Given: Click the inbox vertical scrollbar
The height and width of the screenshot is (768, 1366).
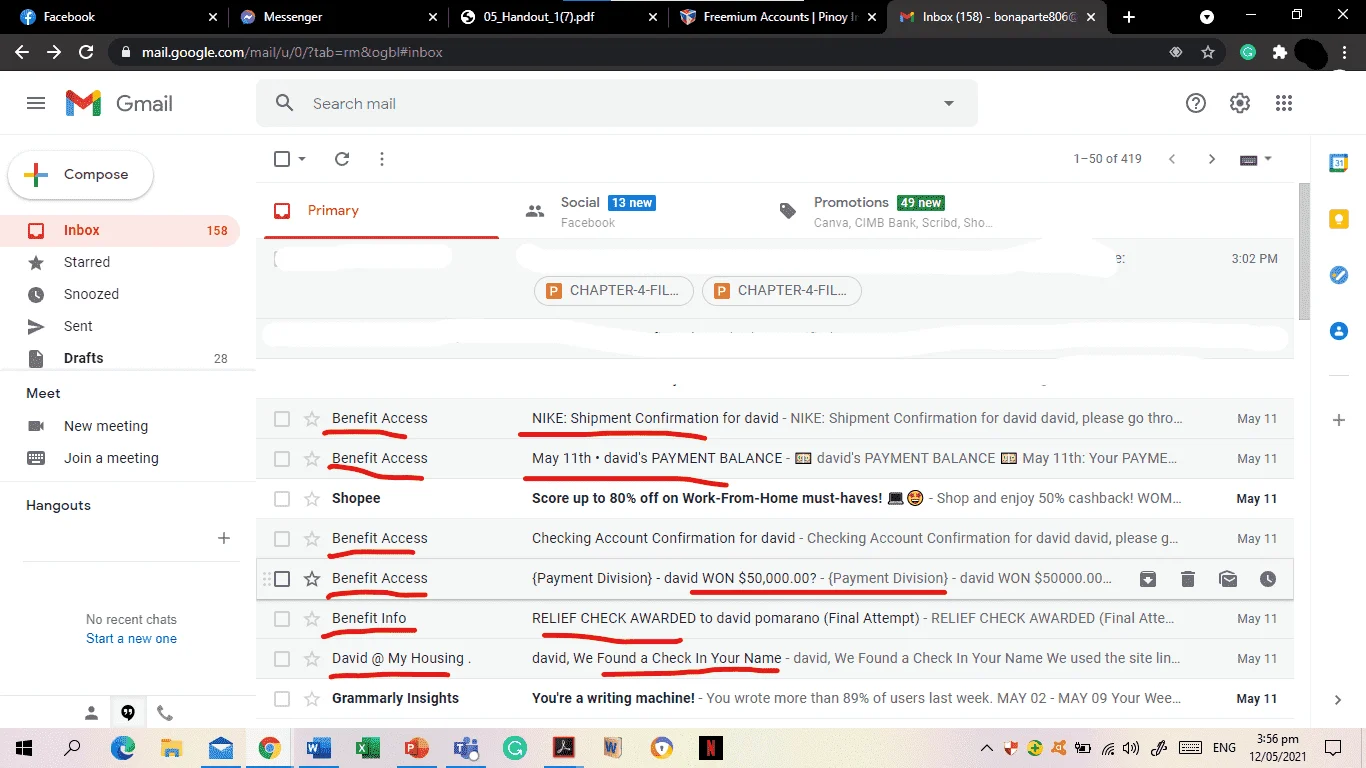Looking at the screenshot, I should [1303, 250].
